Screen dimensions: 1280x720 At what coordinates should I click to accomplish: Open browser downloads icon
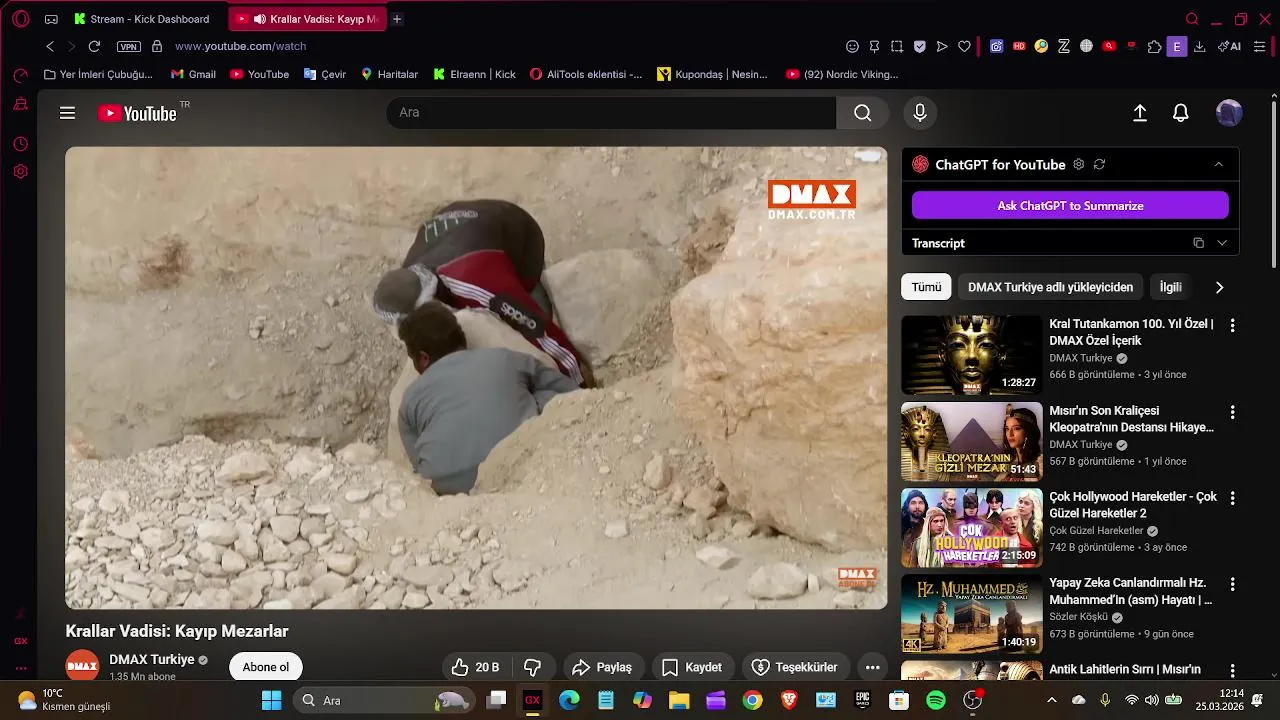1200,46
